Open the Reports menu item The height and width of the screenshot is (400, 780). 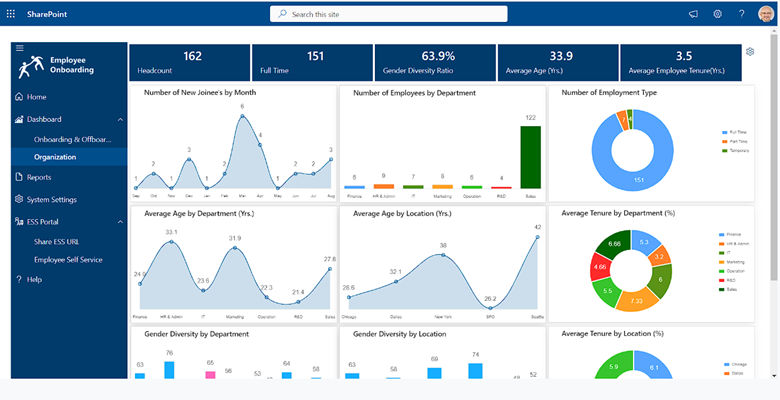pos(39,177)
